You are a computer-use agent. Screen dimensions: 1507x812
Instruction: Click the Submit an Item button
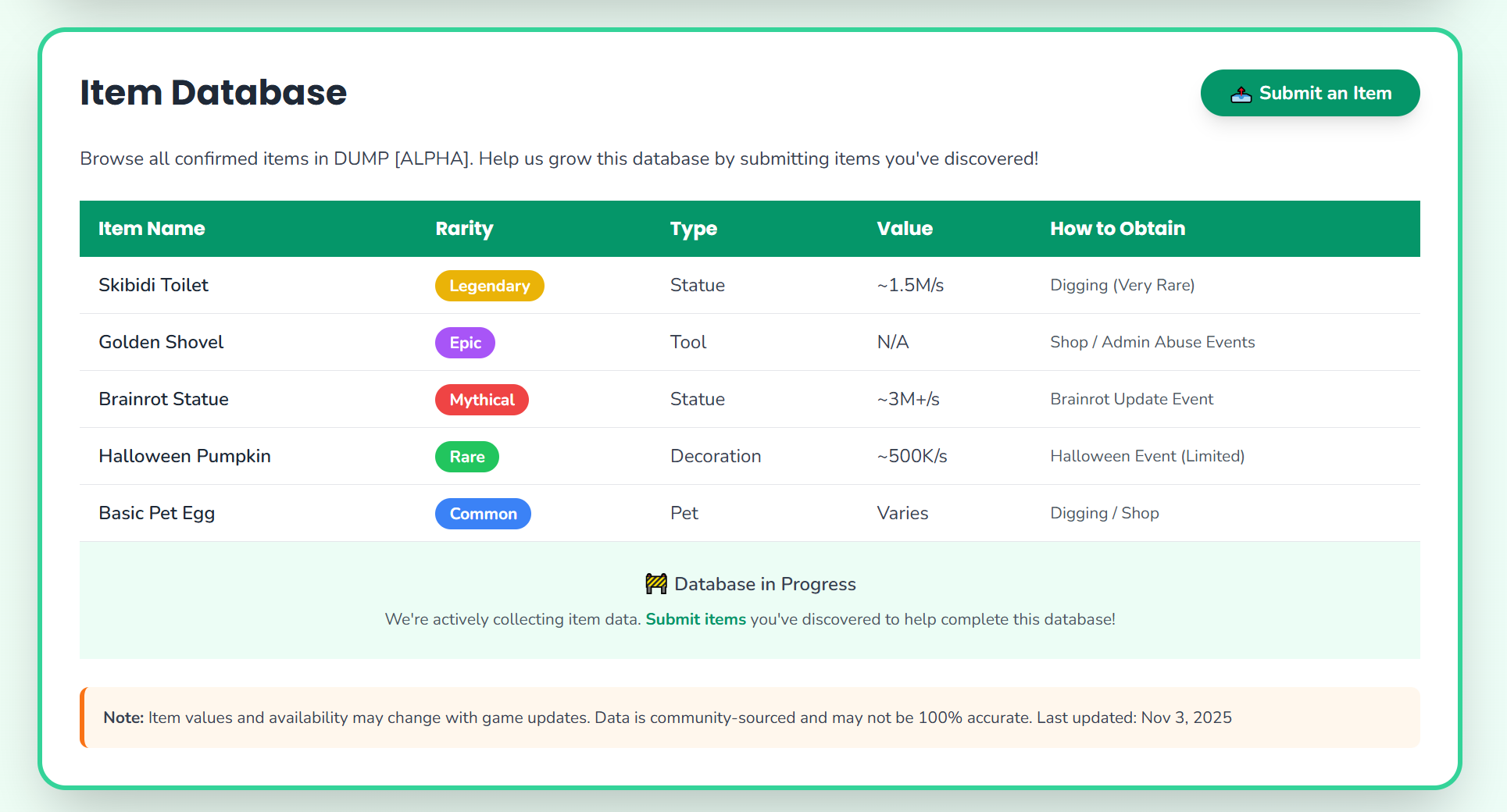pos(1309,93)
